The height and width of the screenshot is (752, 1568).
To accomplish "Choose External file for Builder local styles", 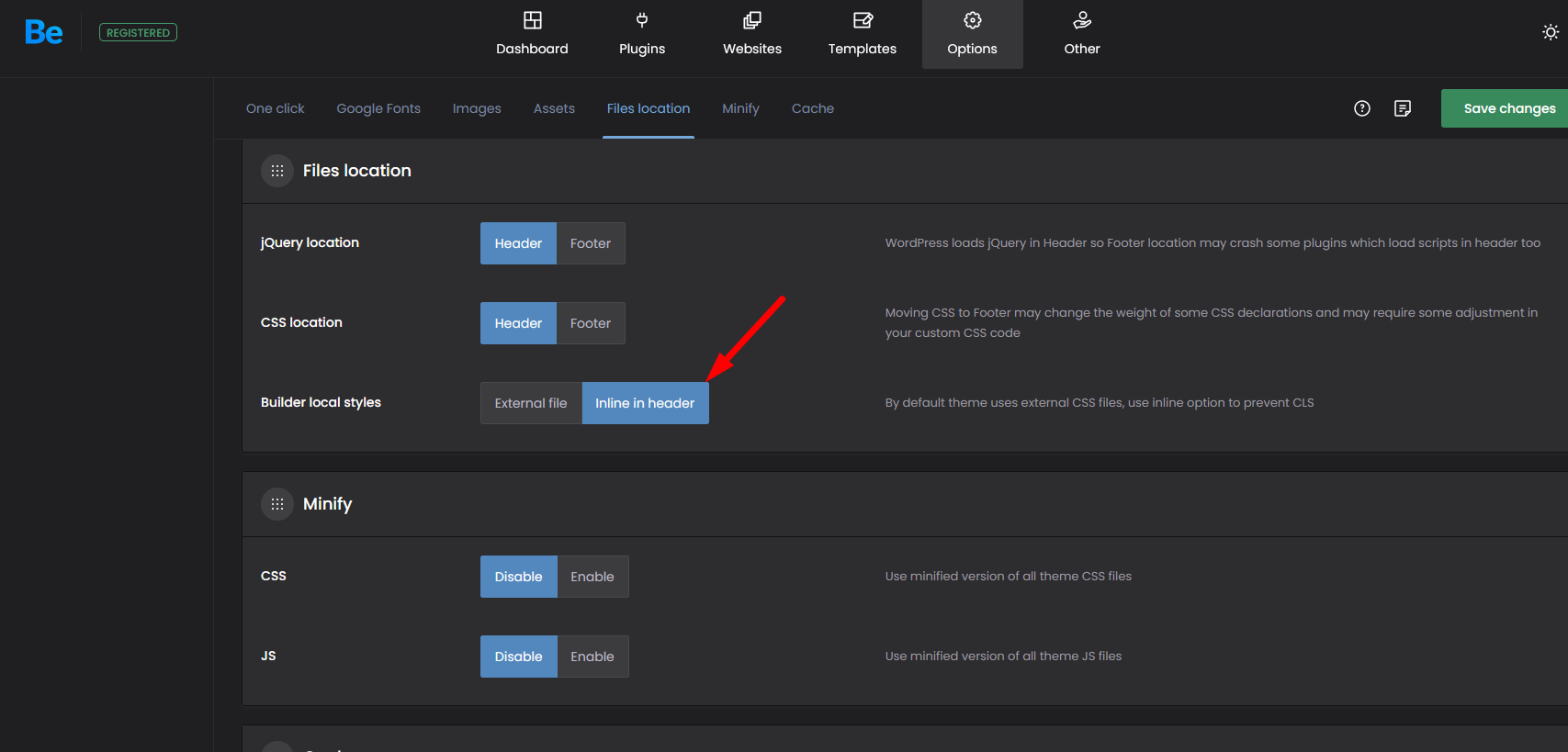I will coord(531,403).
